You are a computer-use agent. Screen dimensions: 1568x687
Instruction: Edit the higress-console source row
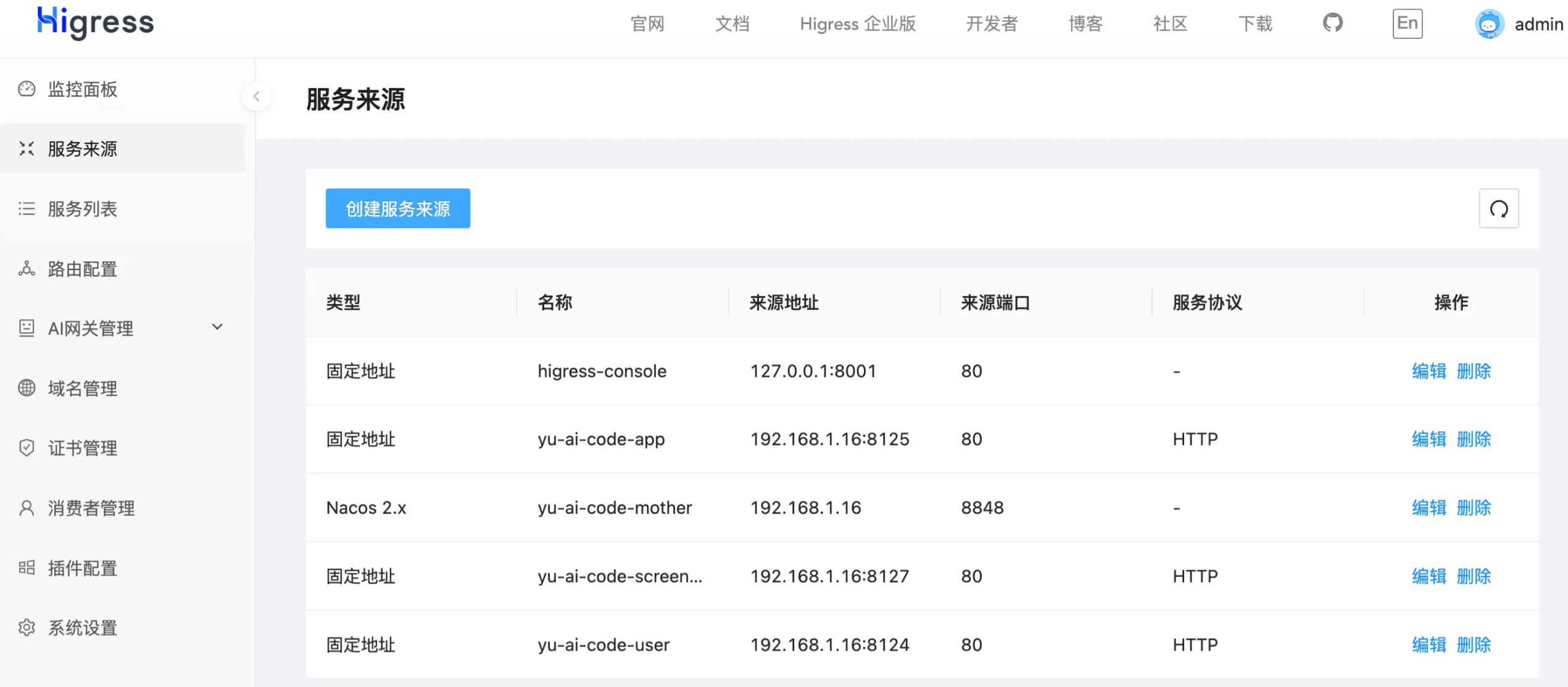[x=1429, y=371]
